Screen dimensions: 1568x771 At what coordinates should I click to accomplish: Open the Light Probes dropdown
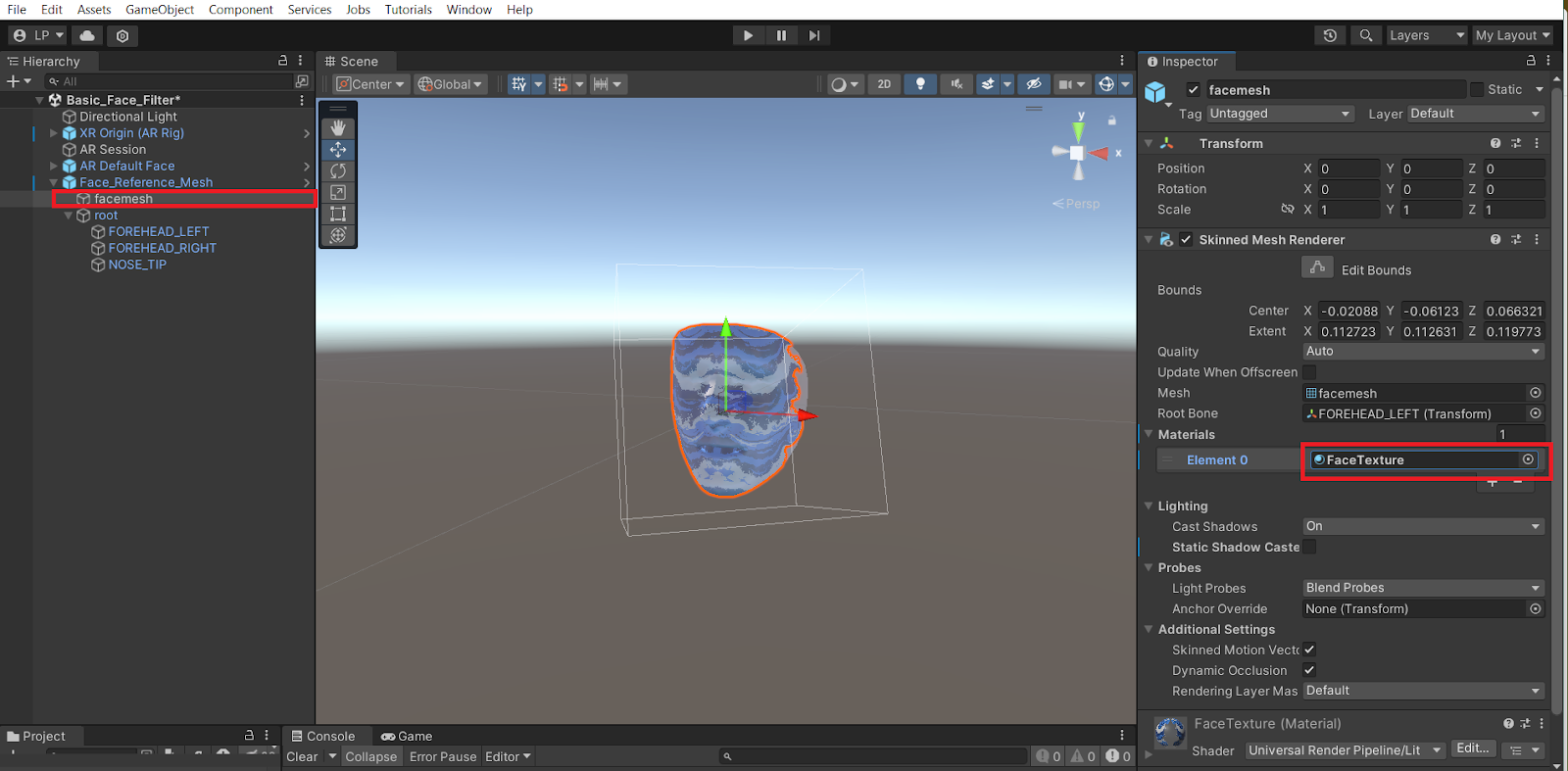[x=1423, y=588]
